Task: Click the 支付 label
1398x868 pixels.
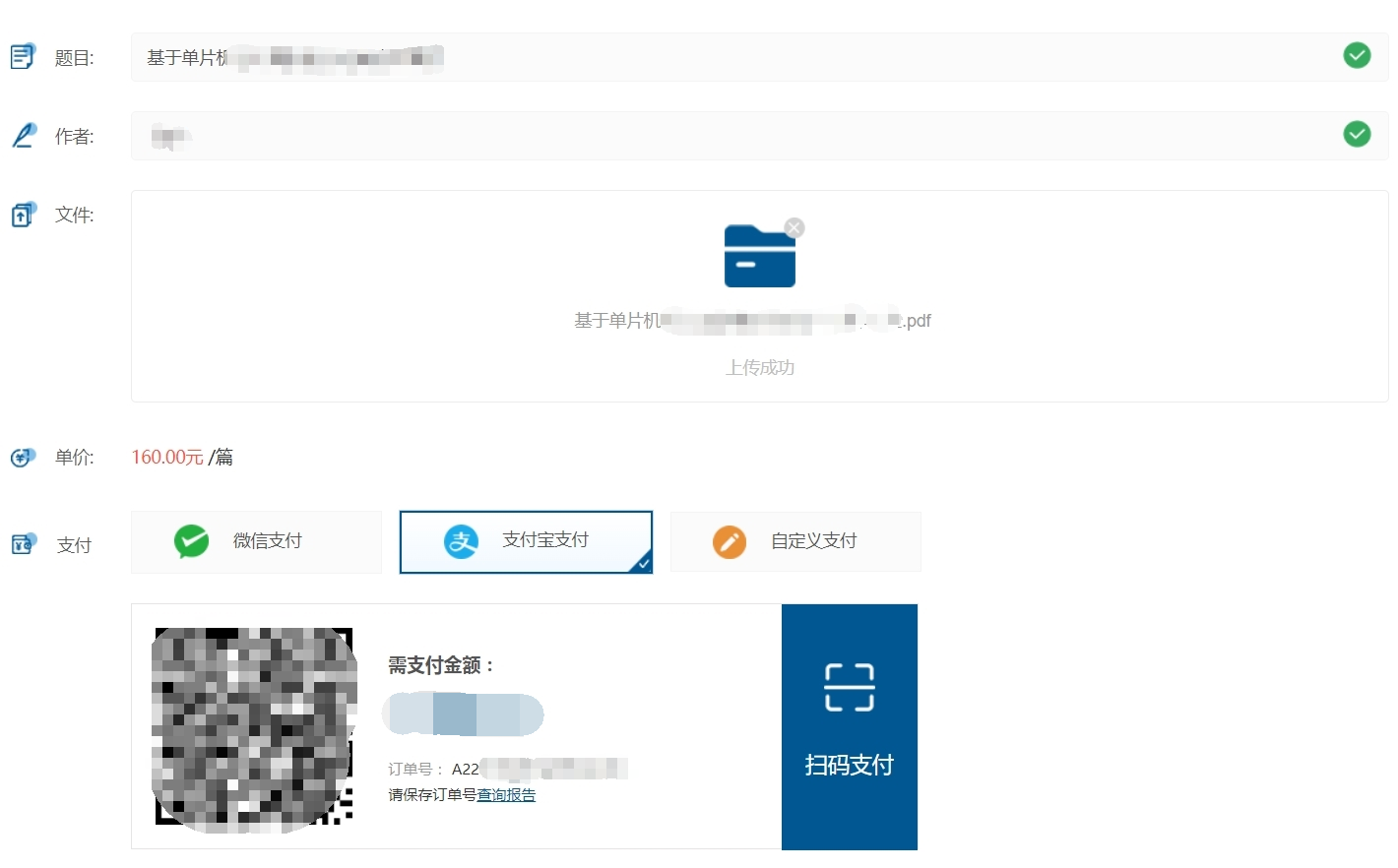Action: coord(74,545)
